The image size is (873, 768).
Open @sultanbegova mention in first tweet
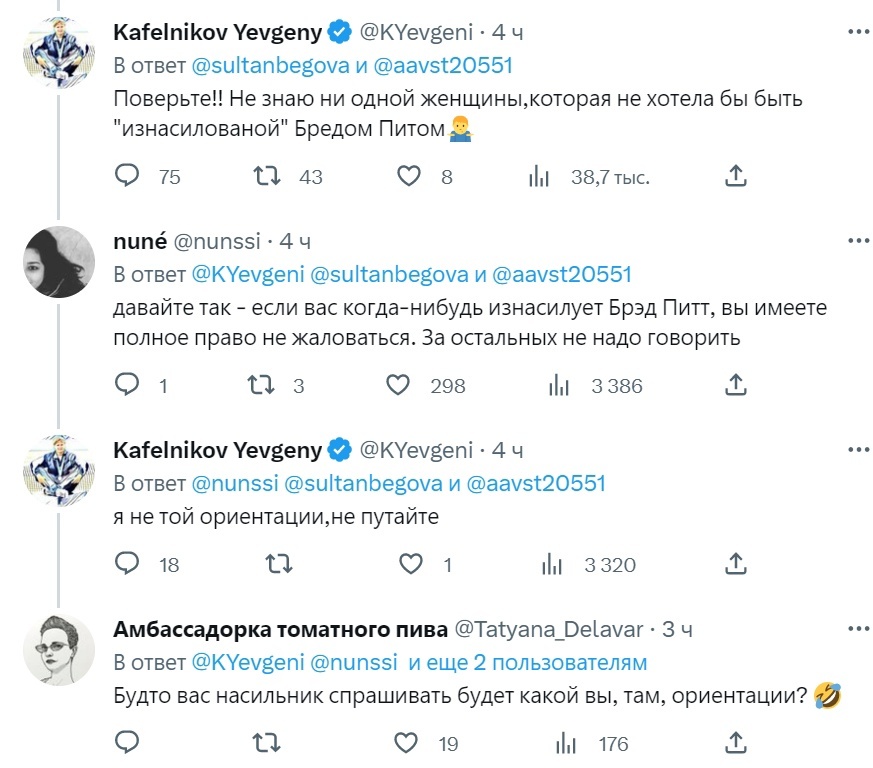point(247,66)
